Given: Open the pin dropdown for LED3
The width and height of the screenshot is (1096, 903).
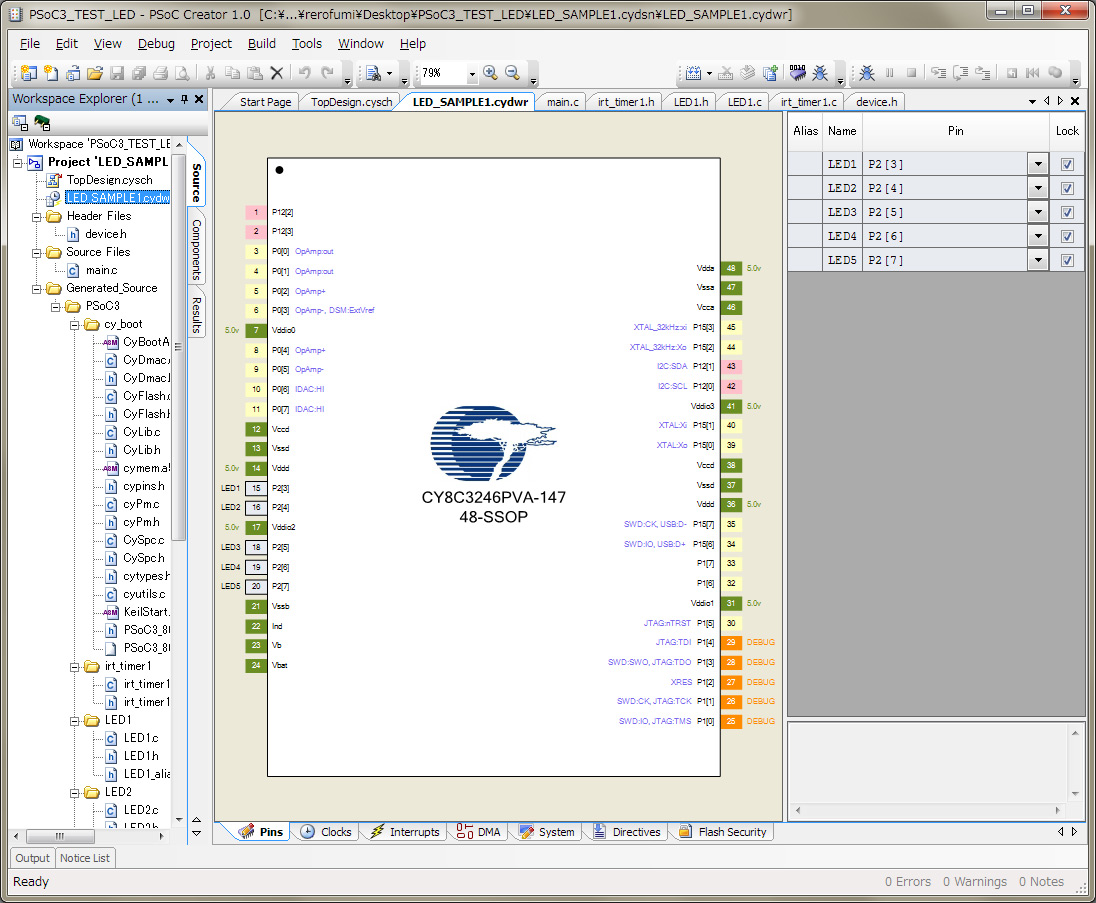Looking at the screenshot, I should [1038, 212].
